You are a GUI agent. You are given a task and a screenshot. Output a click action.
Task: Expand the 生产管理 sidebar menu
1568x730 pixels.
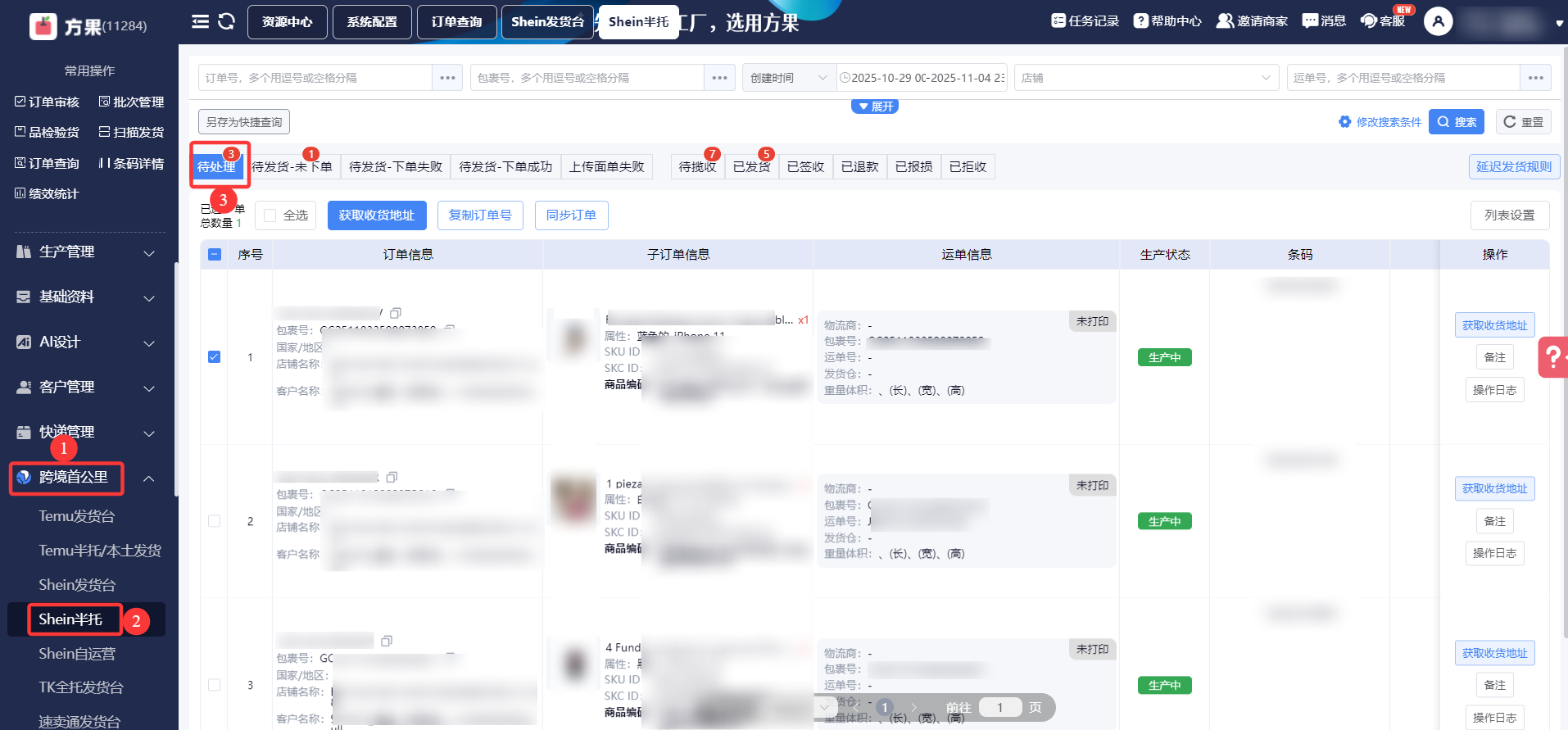pyautogui.click(x=86, y=252)
